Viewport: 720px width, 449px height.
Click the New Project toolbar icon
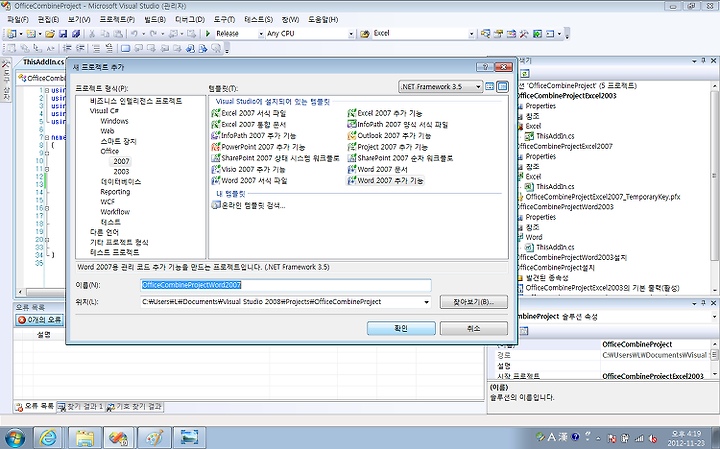click(x=11, y=34)
